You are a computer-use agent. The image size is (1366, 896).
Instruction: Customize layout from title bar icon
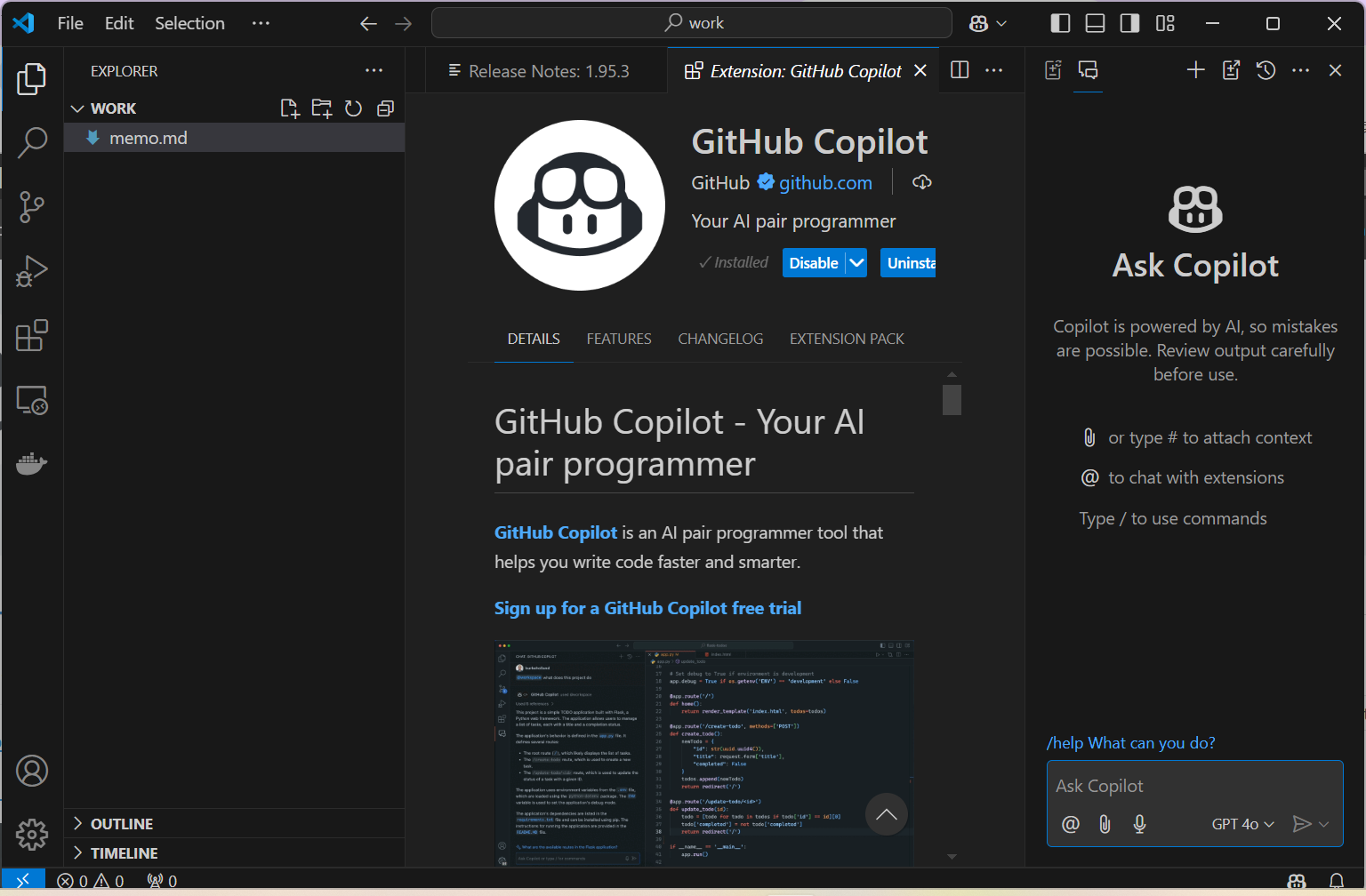pyautogui.click(x=1165, y=23)
